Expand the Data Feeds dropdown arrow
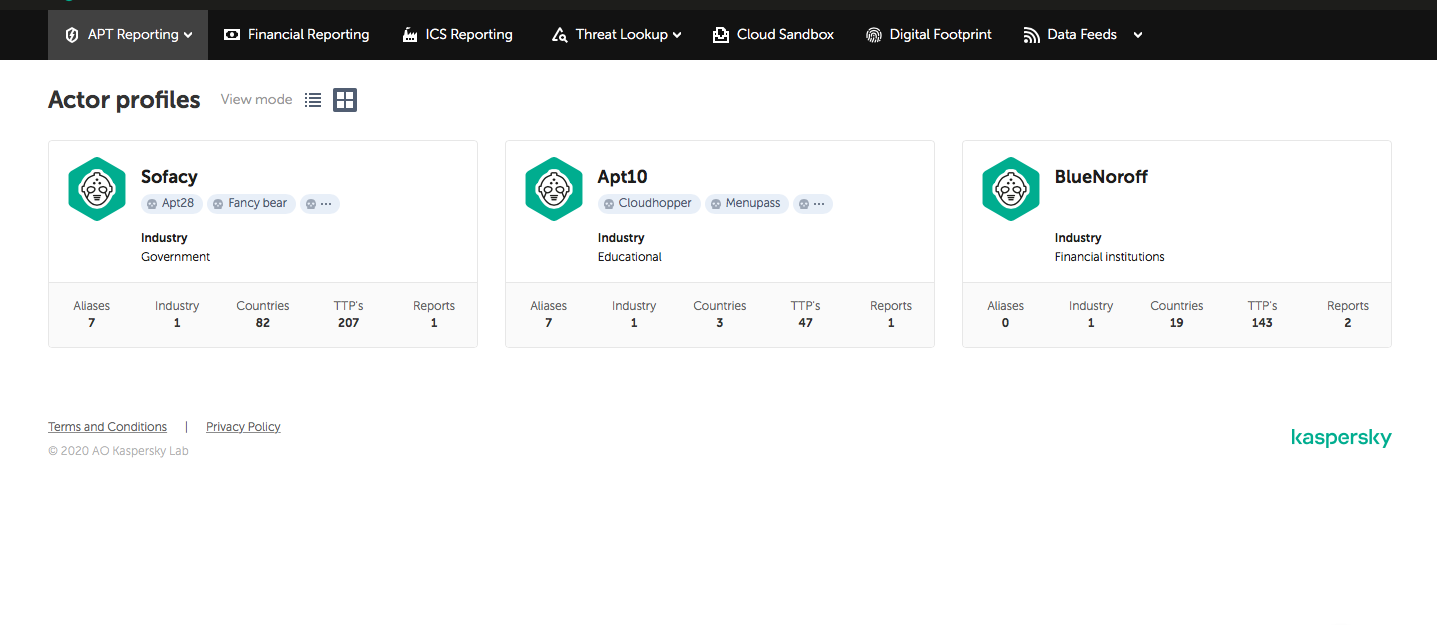Viewport: 1437px width, 625px height. (x=1138, y=35)
